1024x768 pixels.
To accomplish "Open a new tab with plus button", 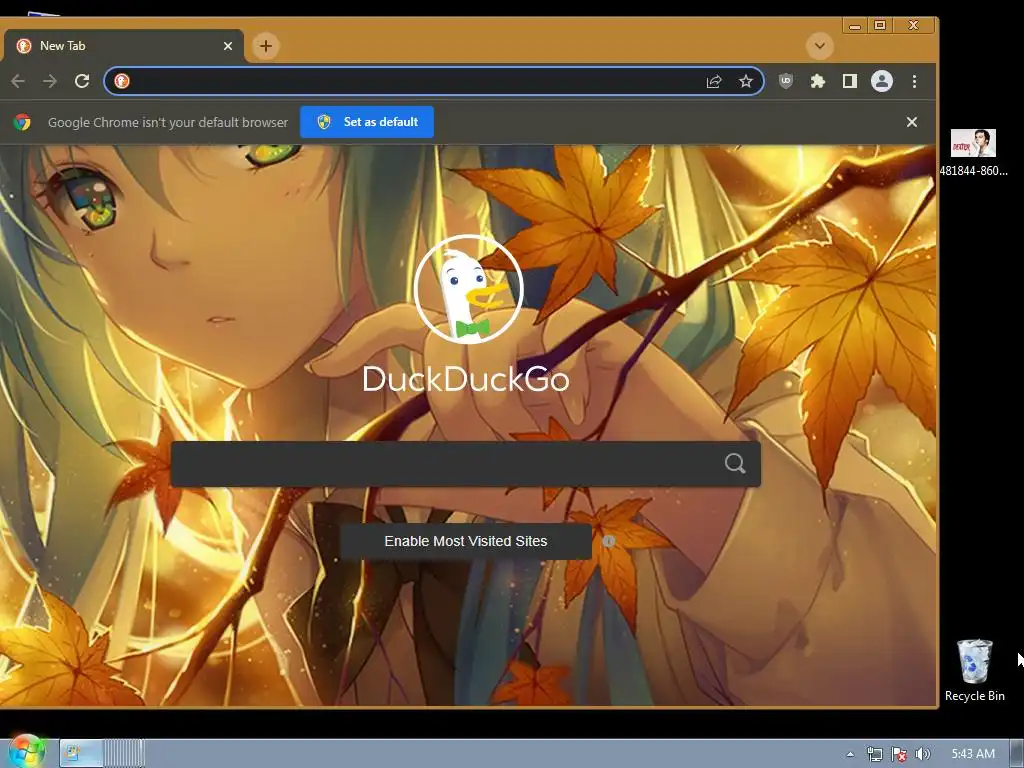I will click(265, 46).
